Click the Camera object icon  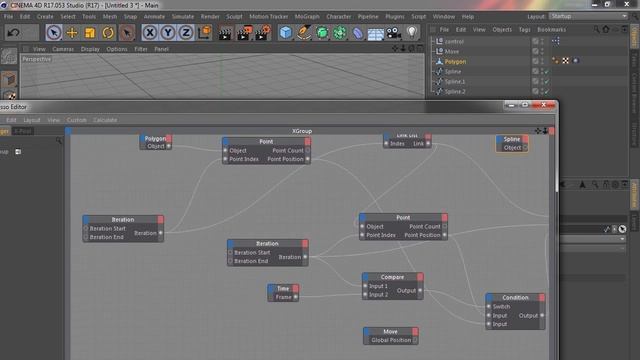click(394, 33)
